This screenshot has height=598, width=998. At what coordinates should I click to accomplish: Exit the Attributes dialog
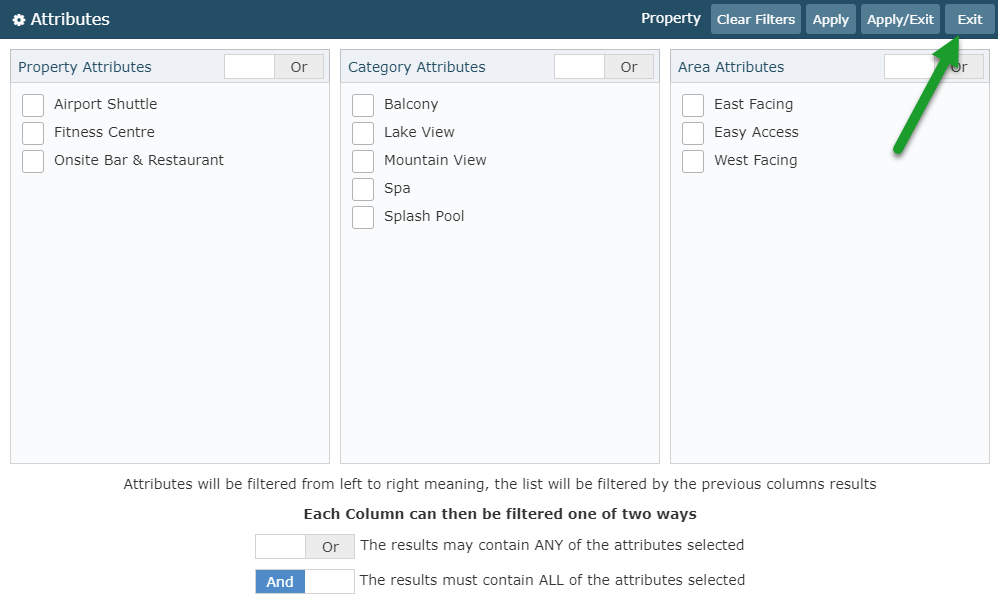pyautogui.click(x=969, y=19)
